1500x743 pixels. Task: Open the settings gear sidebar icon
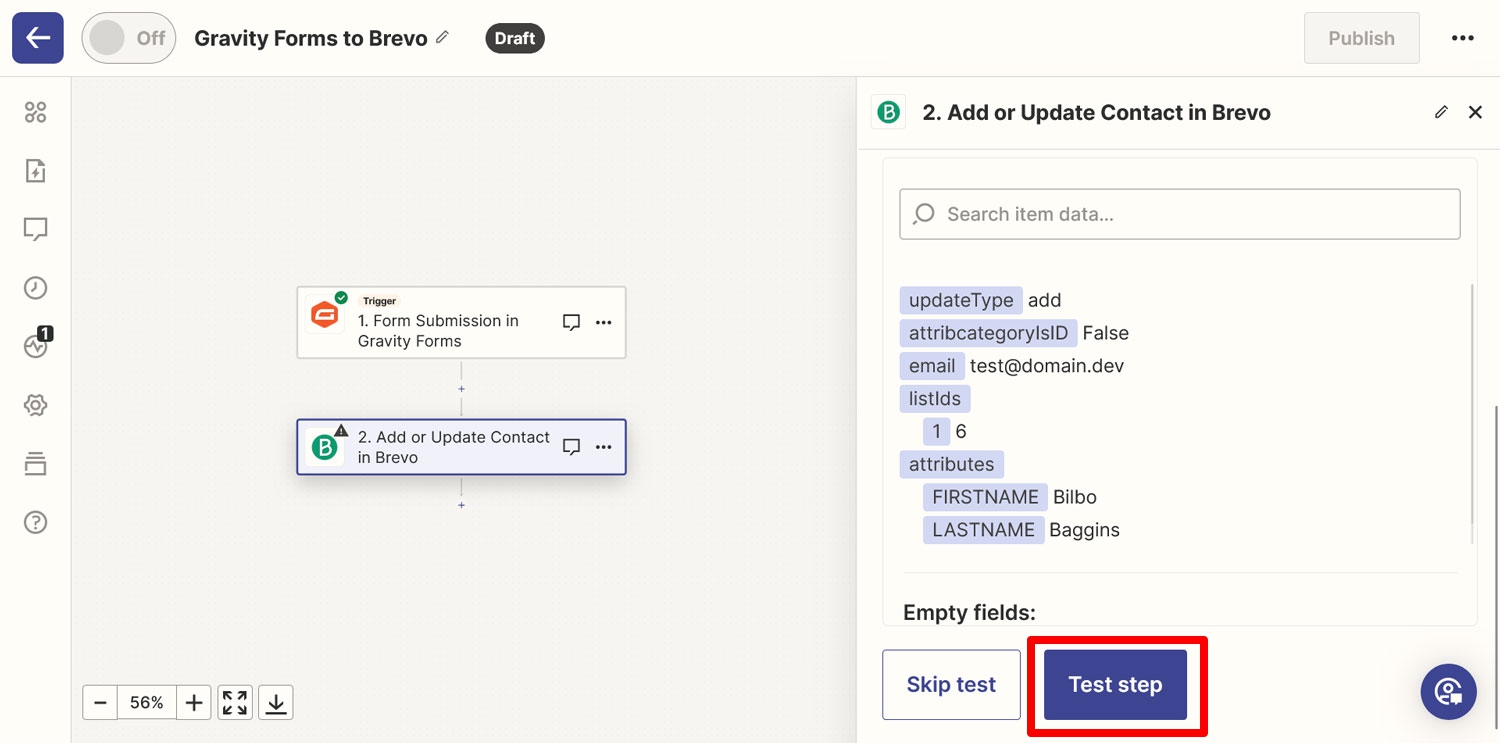point(36,405)
